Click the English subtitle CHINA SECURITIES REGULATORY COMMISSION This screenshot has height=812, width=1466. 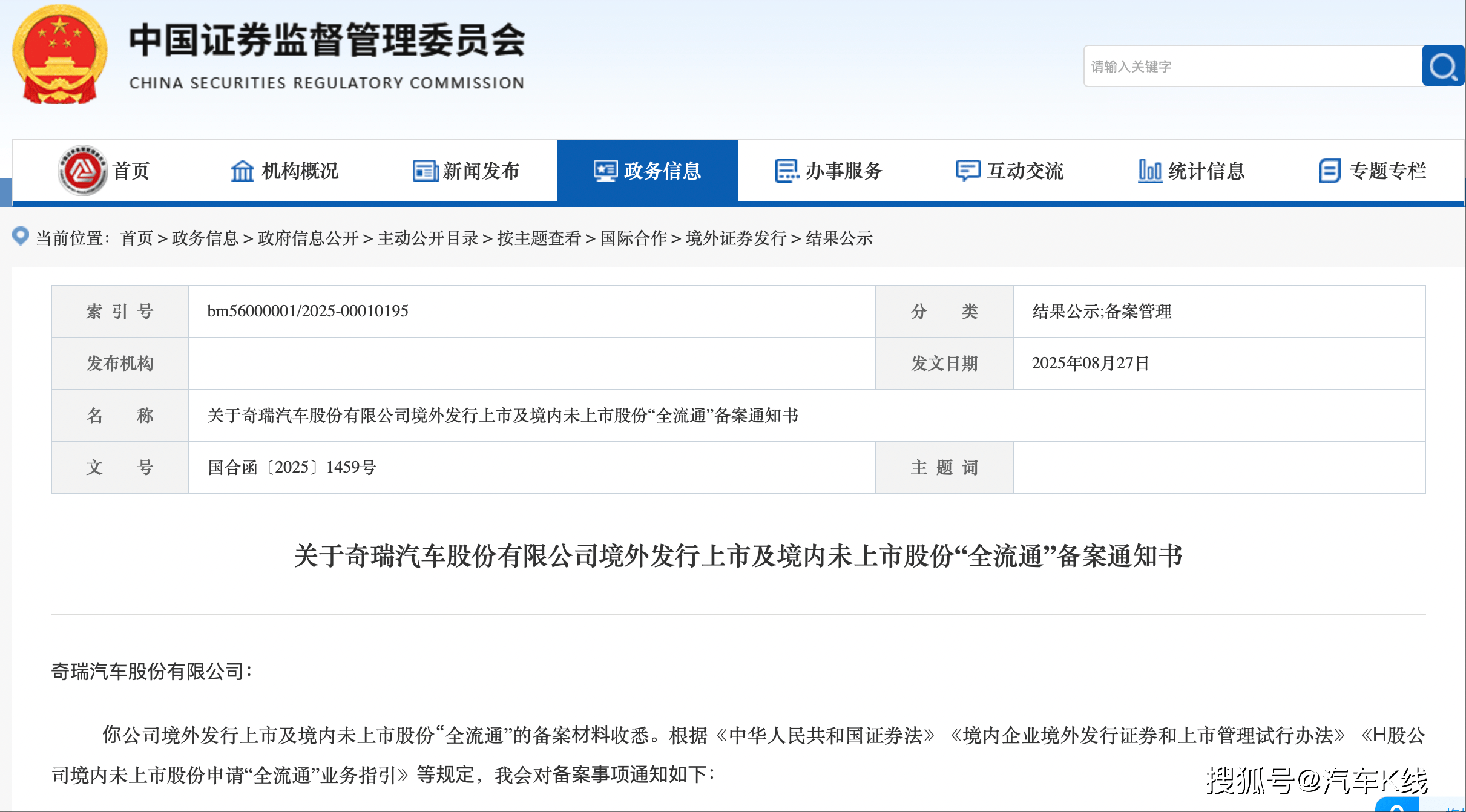[327, 83]
